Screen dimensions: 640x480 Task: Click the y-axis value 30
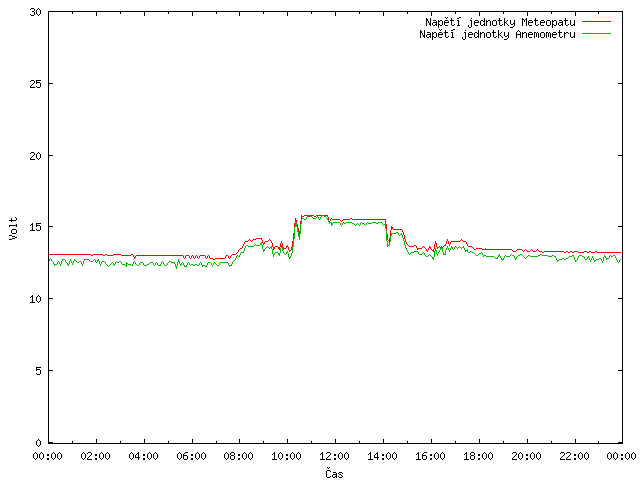pyautogui.click(x=36, y=12)
